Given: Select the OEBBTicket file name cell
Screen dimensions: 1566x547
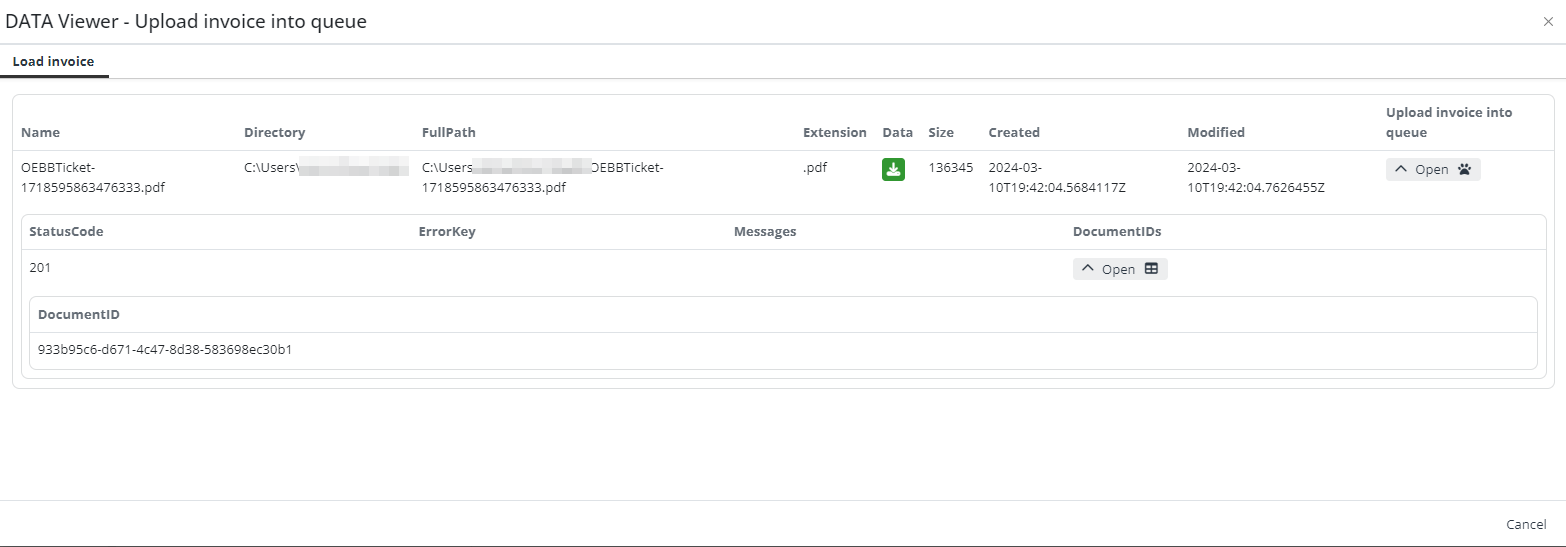Looking at the screenshot, I should [93, 177].
